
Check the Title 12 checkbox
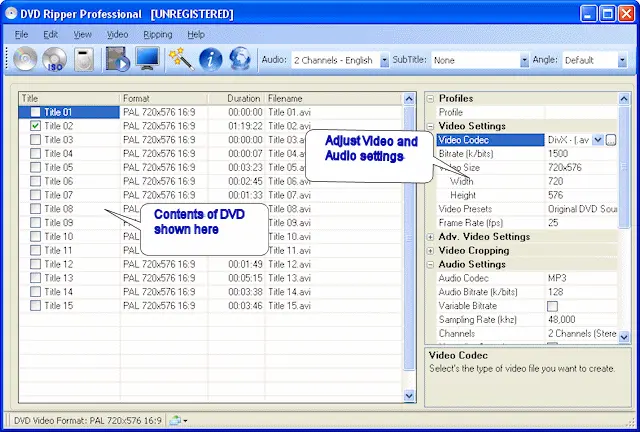[x=36, y=264]
